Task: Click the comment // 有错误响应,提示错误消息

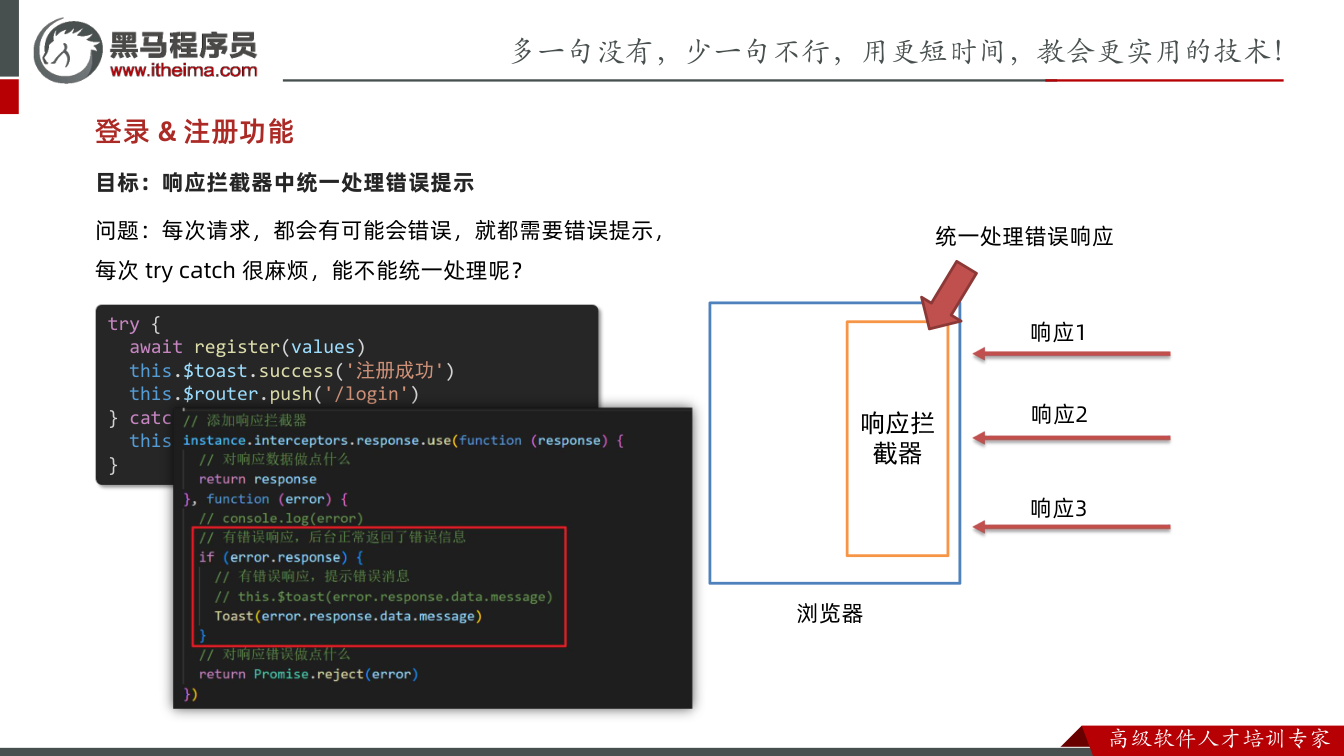Action: coord(312,576)
